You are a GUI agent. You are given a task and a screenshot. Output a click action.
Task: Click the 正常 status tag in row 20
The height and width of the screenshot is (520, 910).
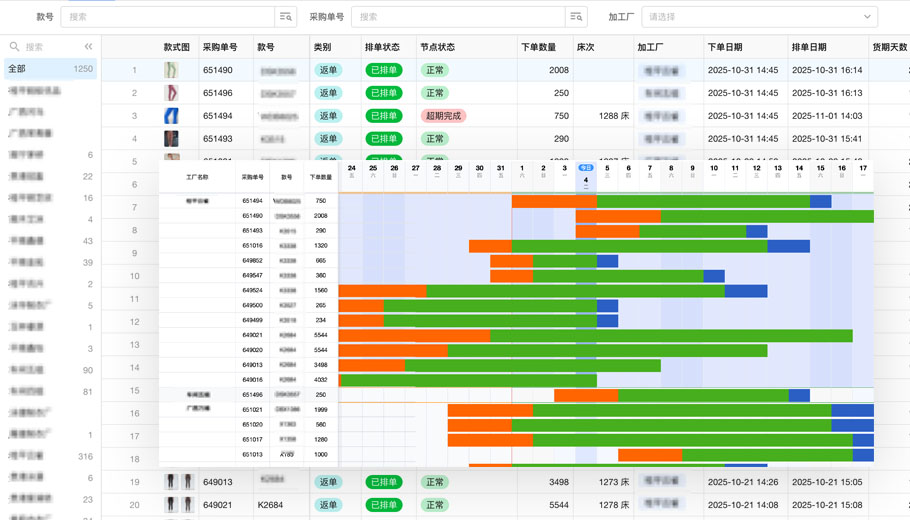pyautogui.click(x=434, y=505)
